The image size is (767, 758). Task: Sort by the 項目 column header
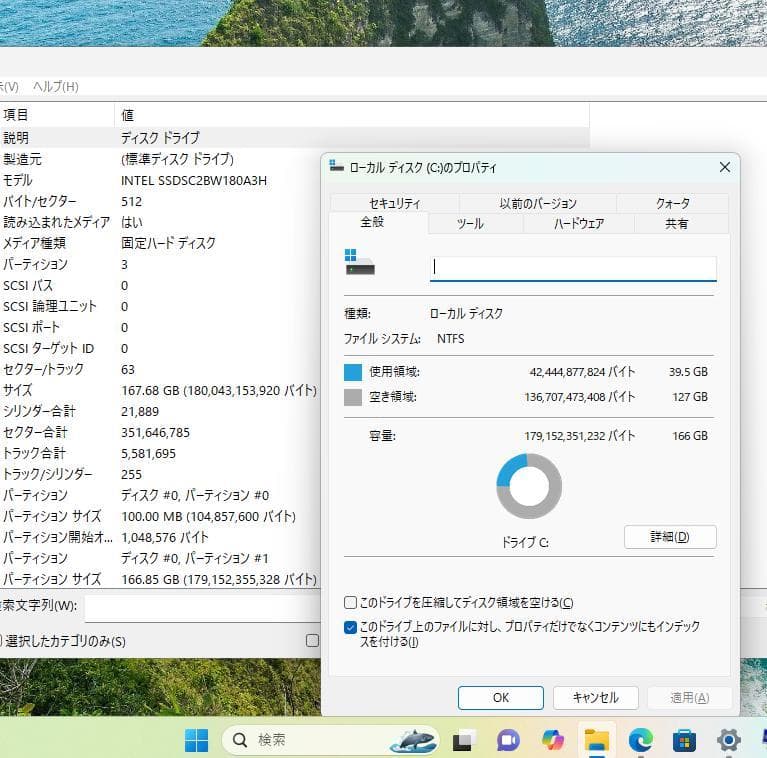[x=57, y=115]
